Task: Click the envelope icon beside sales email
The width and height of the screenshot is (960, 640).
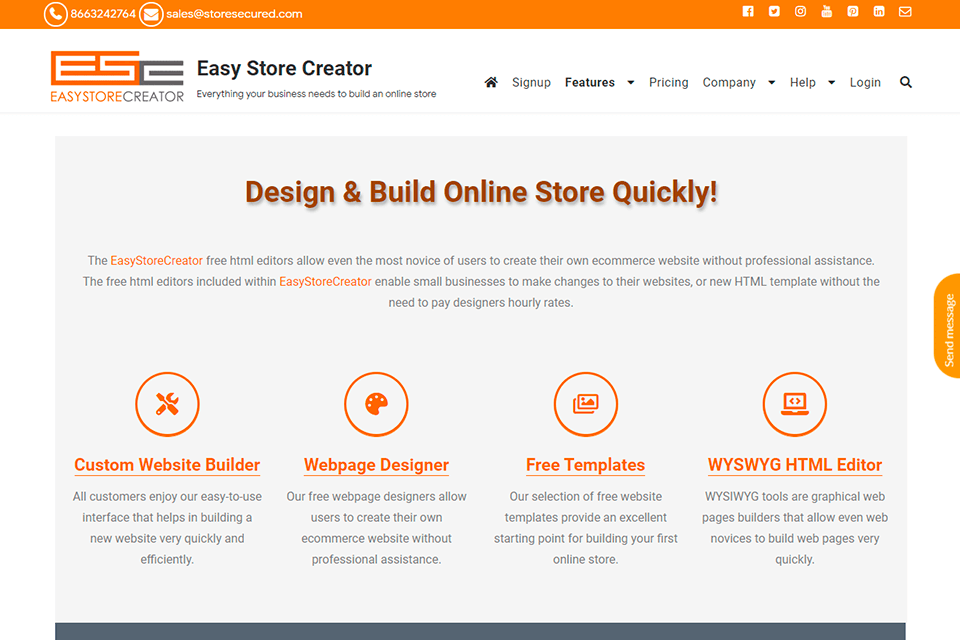Action: (151, 14)
